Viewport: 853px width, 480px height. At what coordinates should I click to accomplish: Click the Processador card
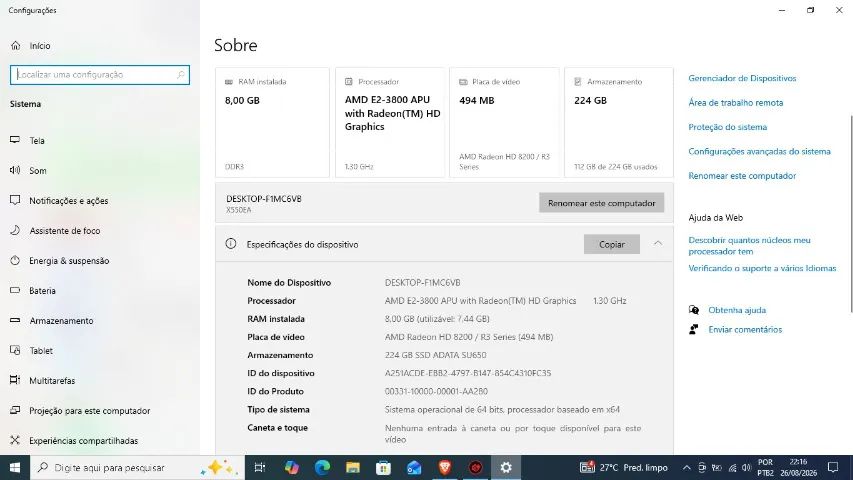tap(391, 122)
